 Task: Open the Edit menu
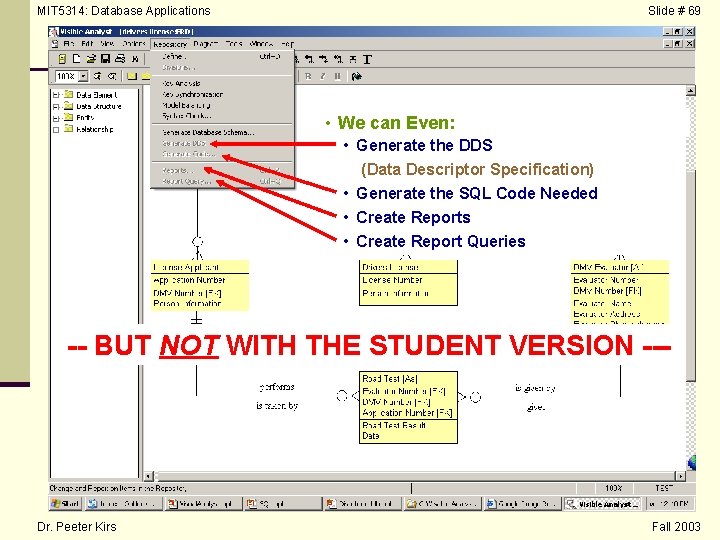tap(87, 44)
